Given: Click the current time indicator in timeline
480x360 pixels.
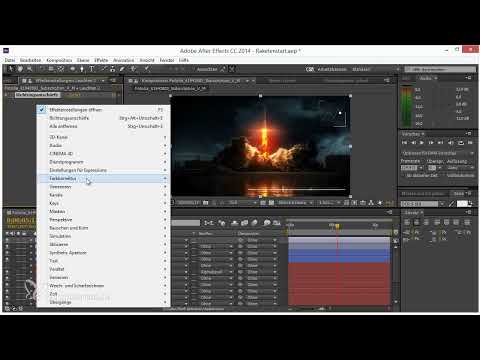Looking at the screenshot, I should click(337, 226).
